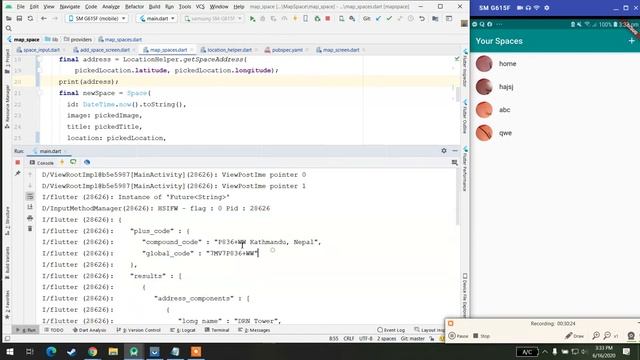Open the Dart Analysis tool window
The image size is (640, 360).
tap(89, 330)
